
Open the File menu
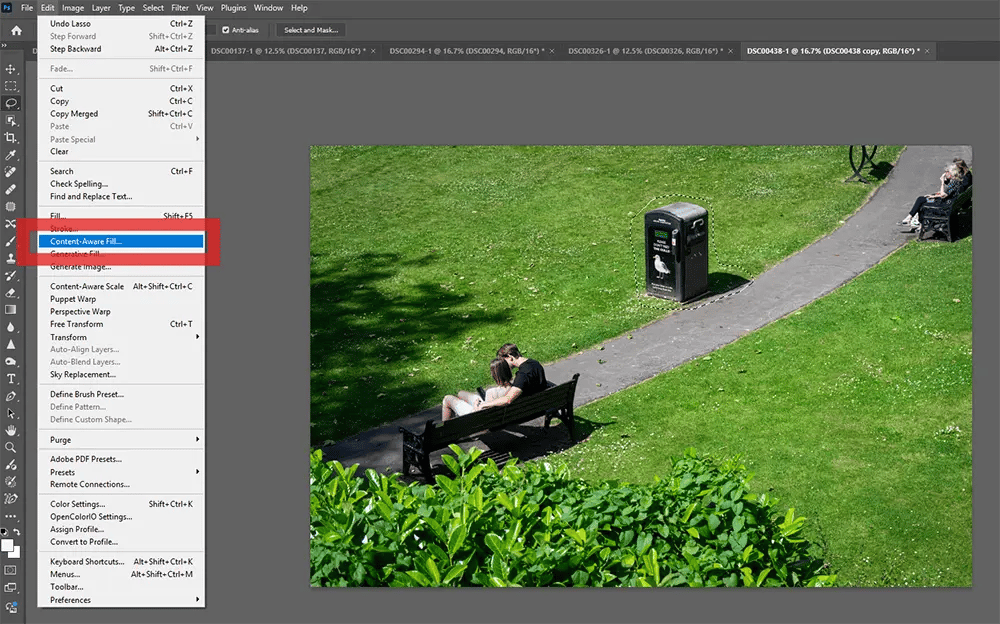click(x=27, y=8)
